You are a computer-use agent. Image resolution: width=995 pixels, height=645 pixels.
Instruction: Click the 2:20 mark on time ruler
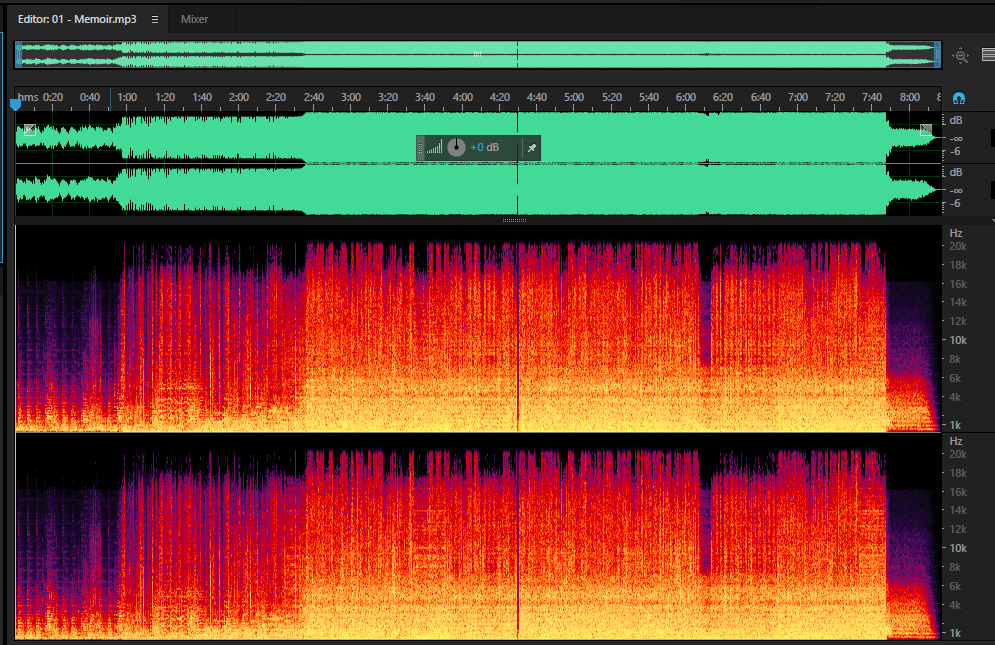pos(275,97)
